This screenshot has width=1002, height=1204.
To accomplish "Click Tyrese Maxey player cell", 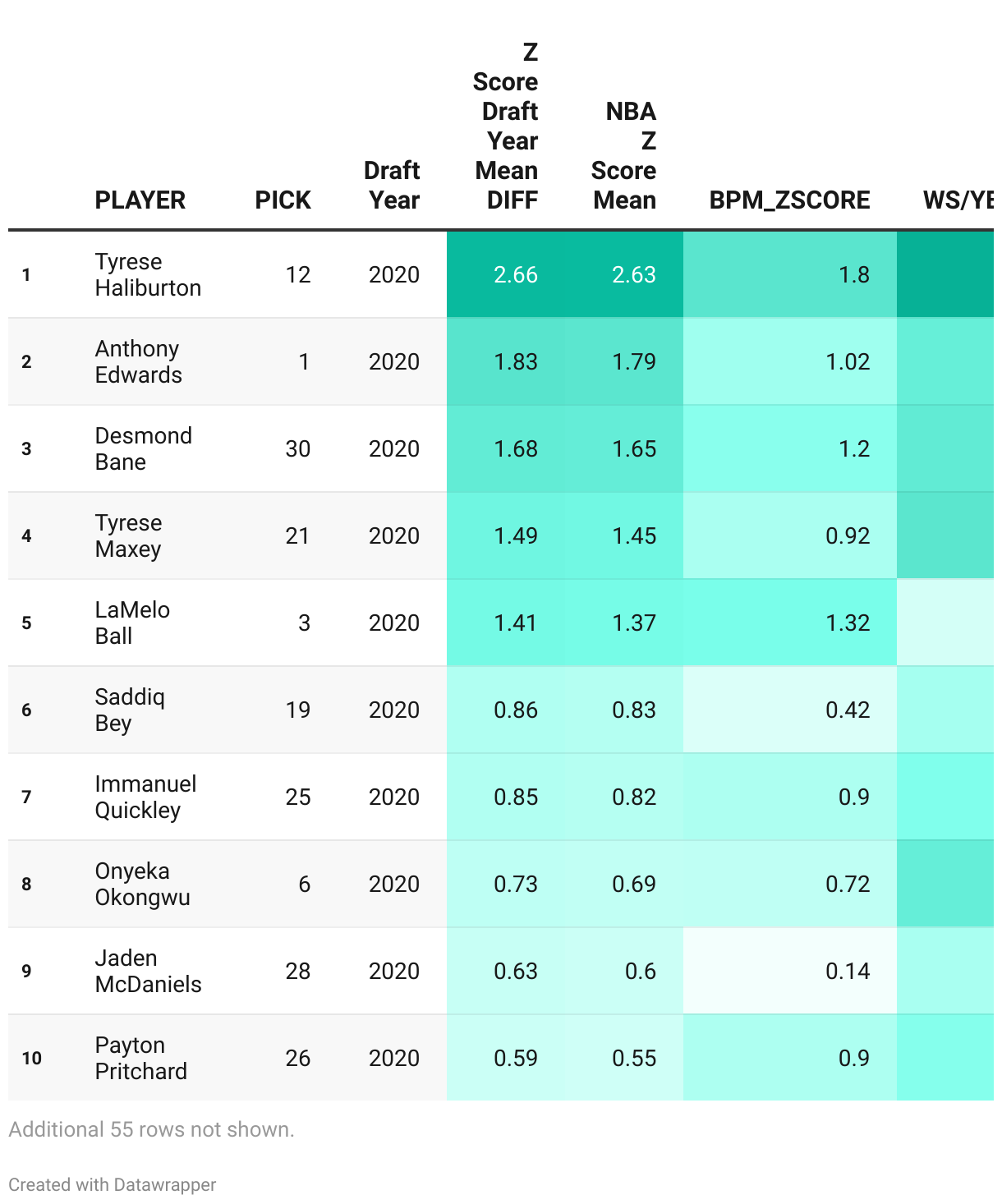I will [x=129, y=535].
